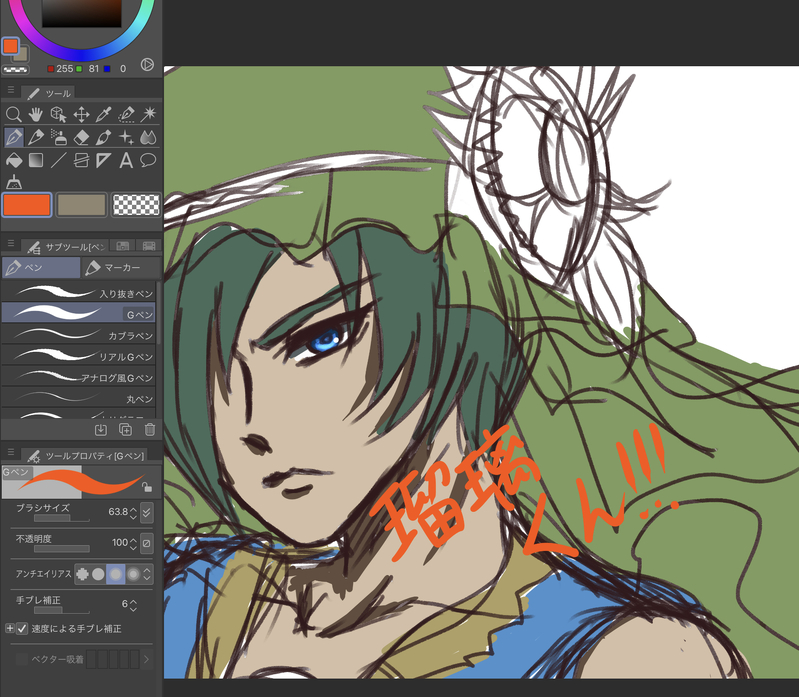Select the Balloon speech bubble tool
The width and height of the screenshot is (799, 697).
pos(149,160)
